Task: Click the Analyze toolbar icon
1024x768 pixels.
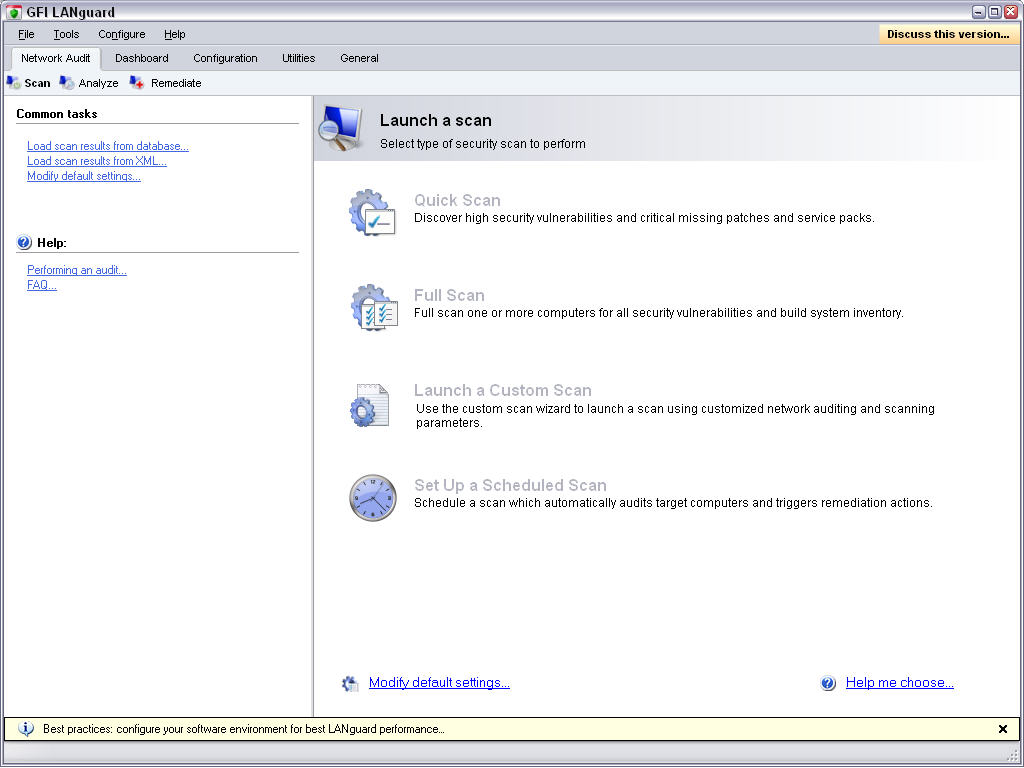Action: (67, 83)
